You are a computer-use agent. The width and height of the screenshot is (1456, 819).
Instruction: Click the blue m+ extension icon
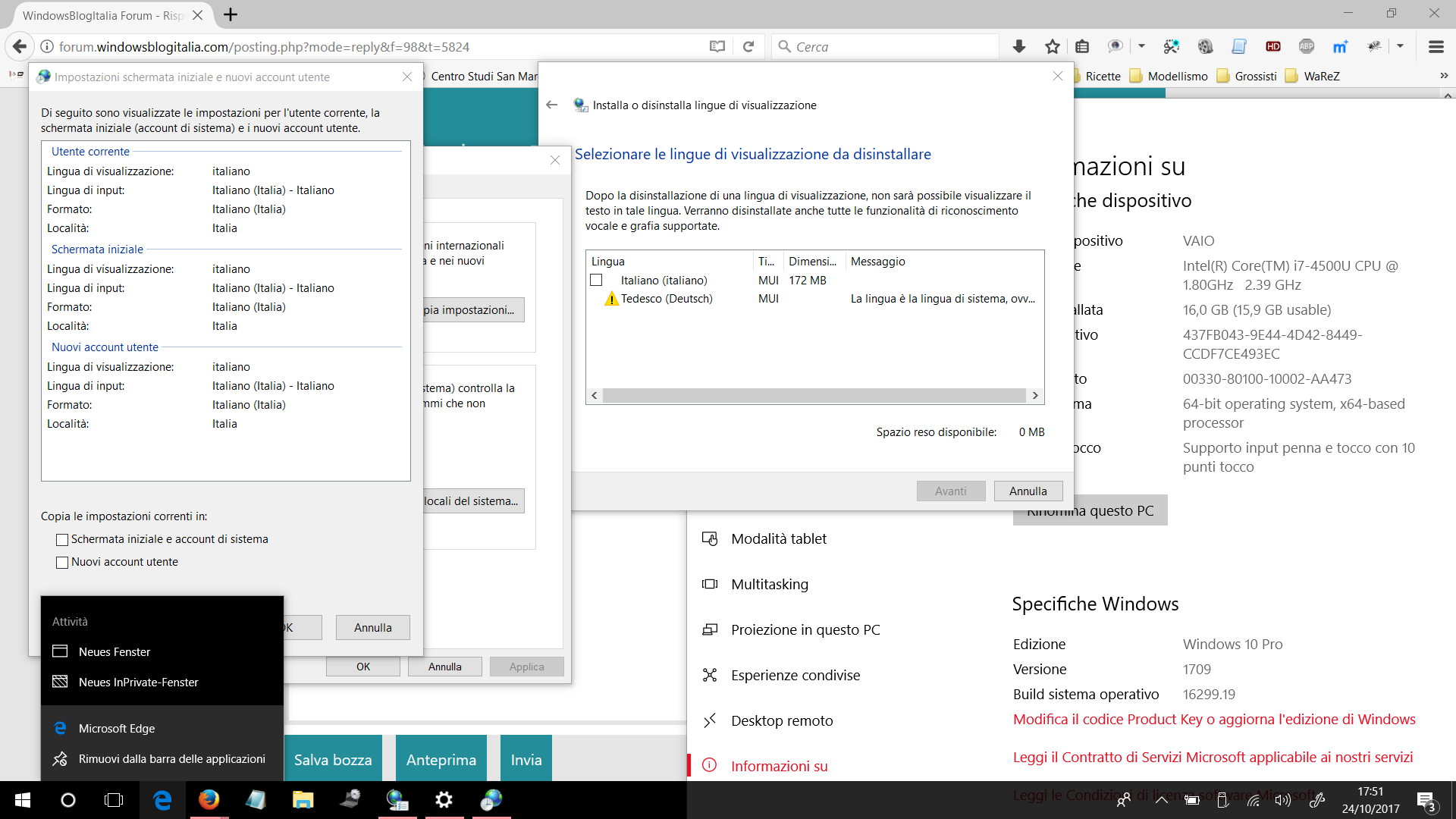(1340, 46)
